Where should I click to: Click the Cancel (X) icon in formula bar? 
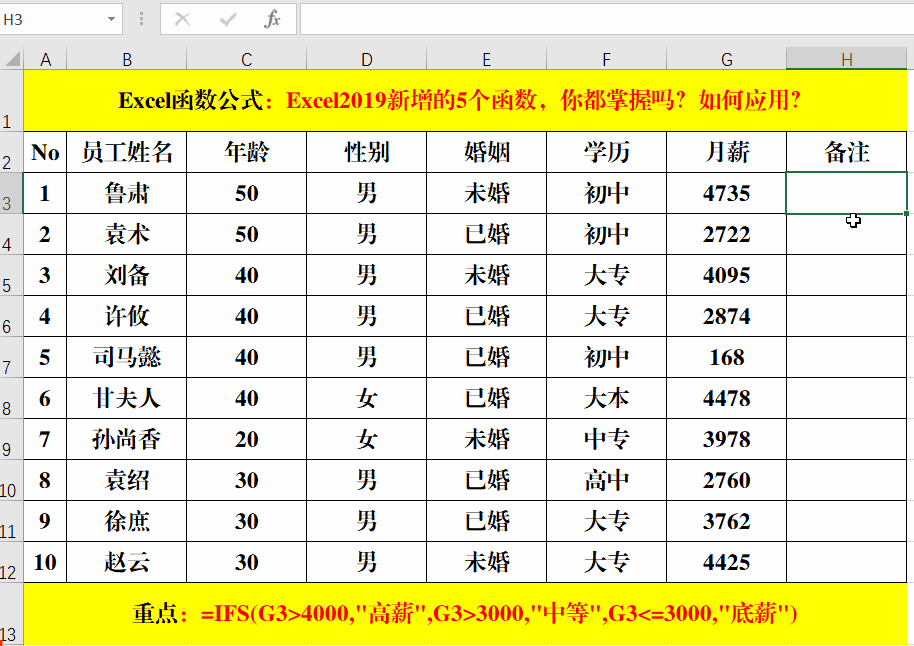point(182,19)
